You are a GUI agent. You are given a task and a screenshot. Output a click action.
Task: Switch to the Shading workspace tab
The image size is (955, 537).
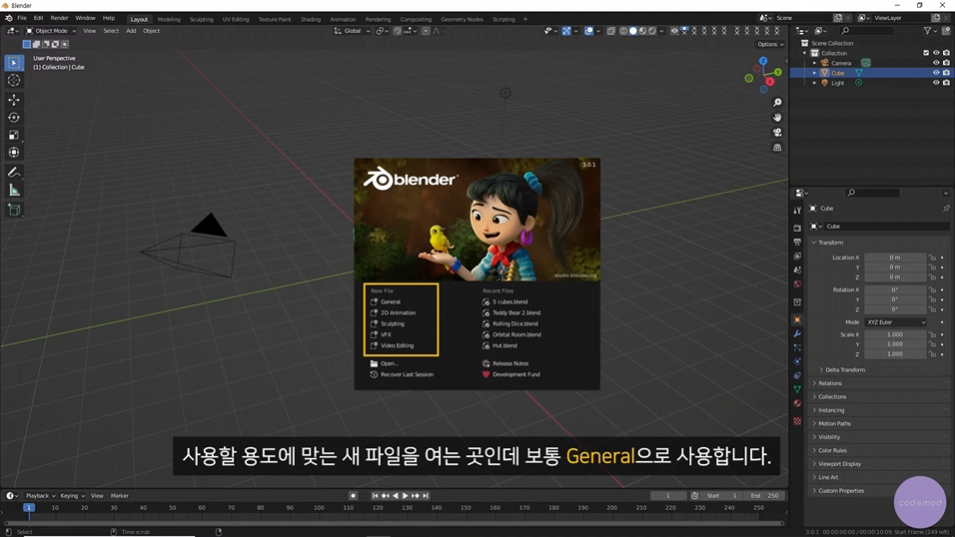click(x=310, y=19)
